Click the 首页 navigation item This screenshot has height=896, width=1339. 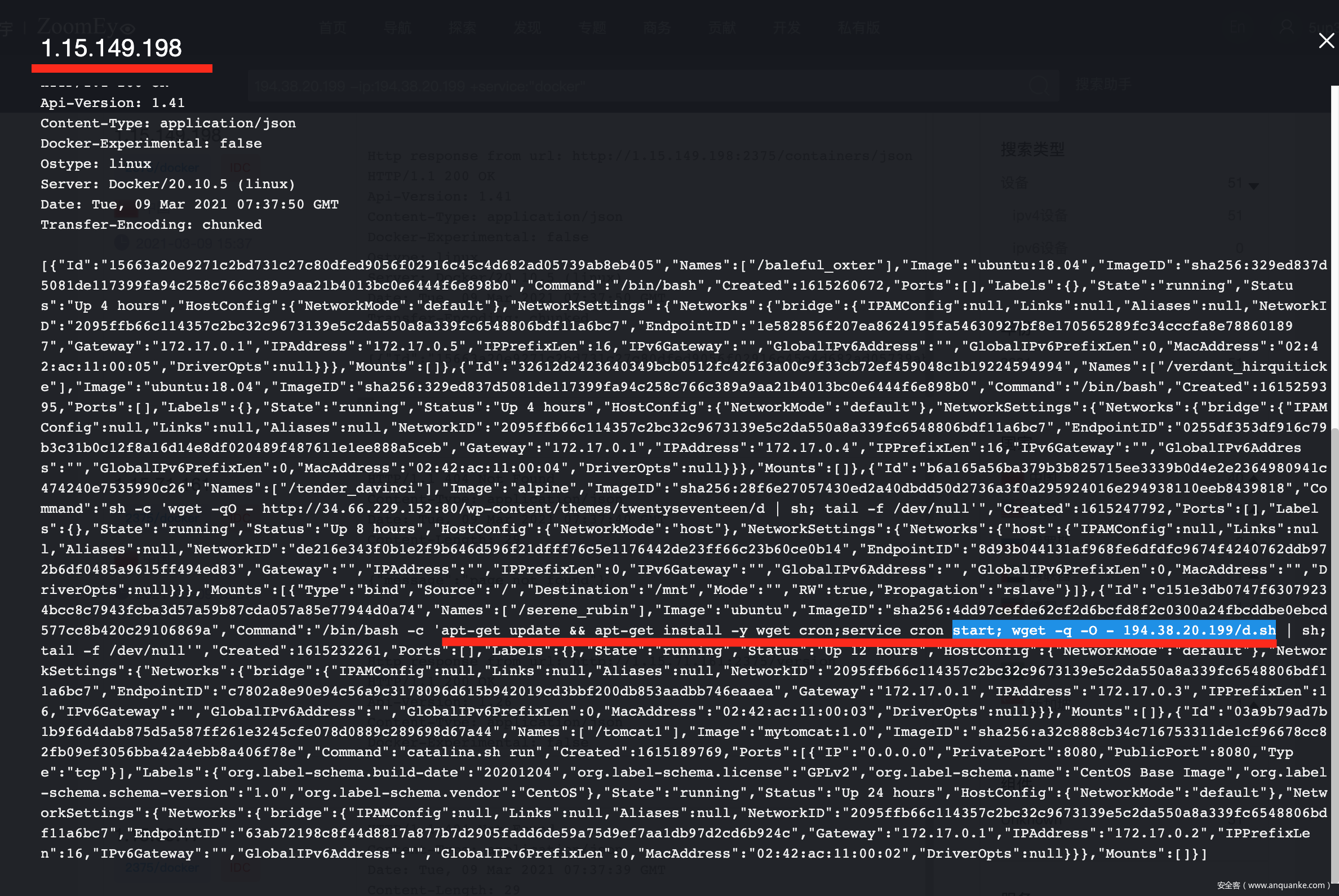click(x=332, y=28)
